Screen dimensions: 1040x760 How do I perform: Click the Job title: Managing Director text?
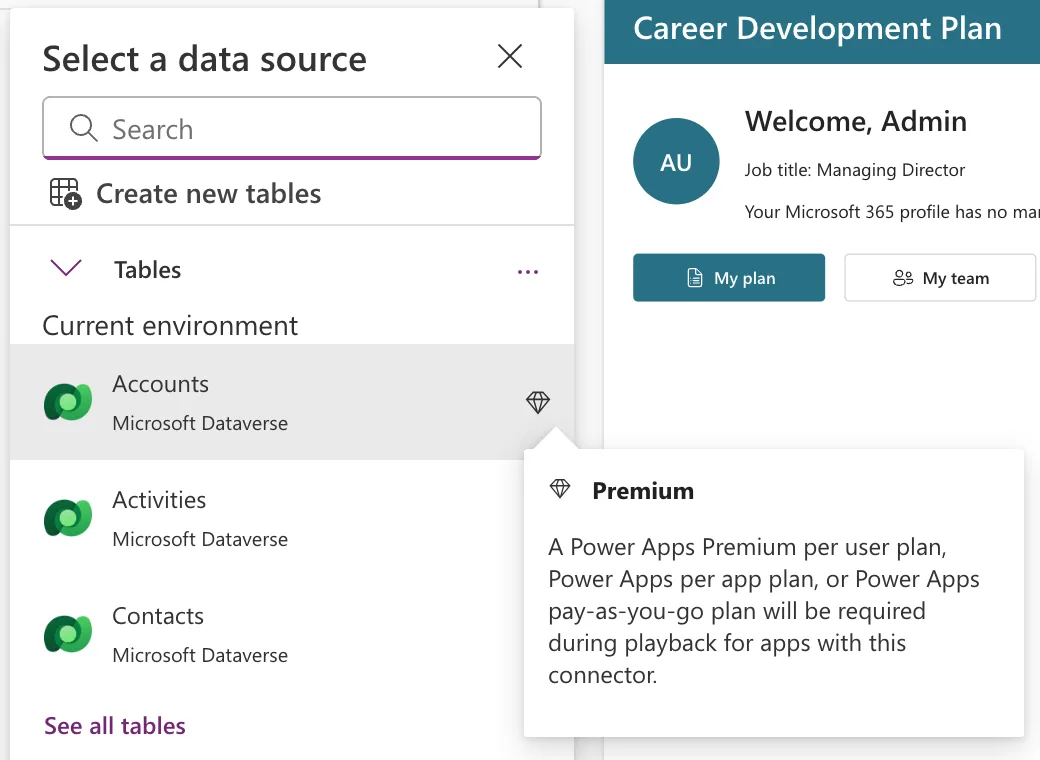[854, 170]
